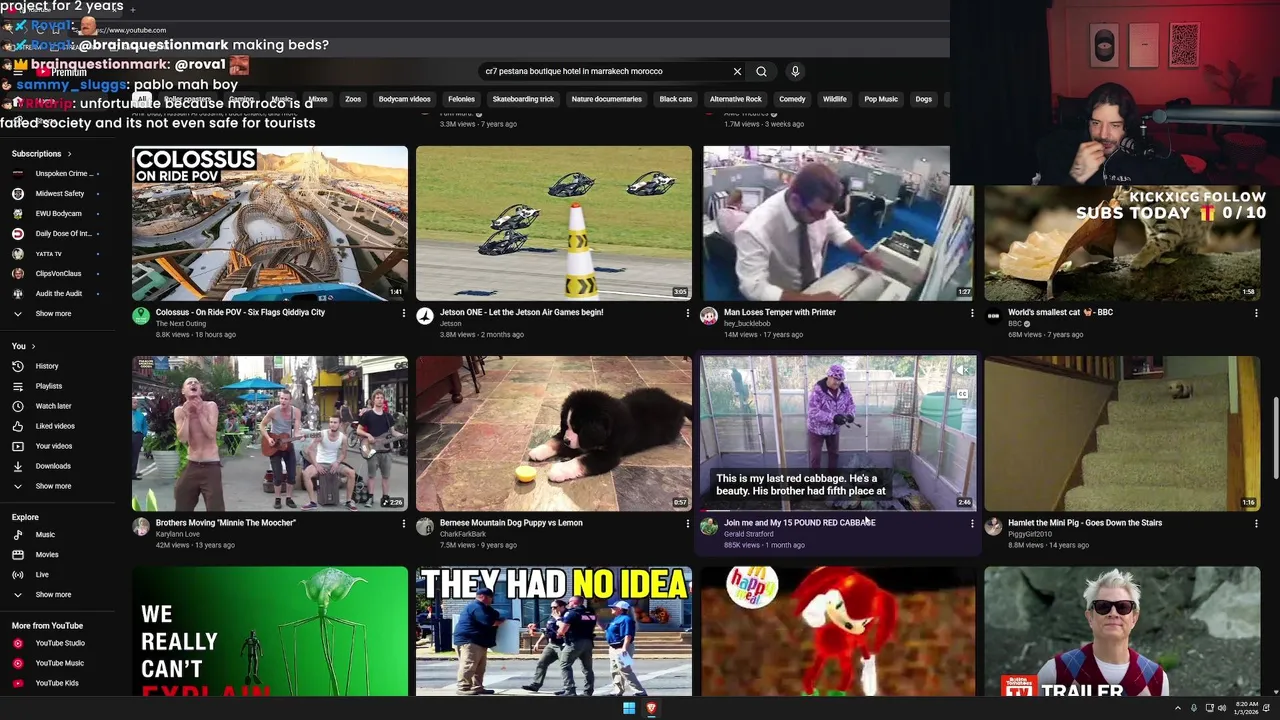The width and height of the screenshot is (1280, 720).
Task: Open Audit the Audit subscription channel
Action: tap(55, 294)
